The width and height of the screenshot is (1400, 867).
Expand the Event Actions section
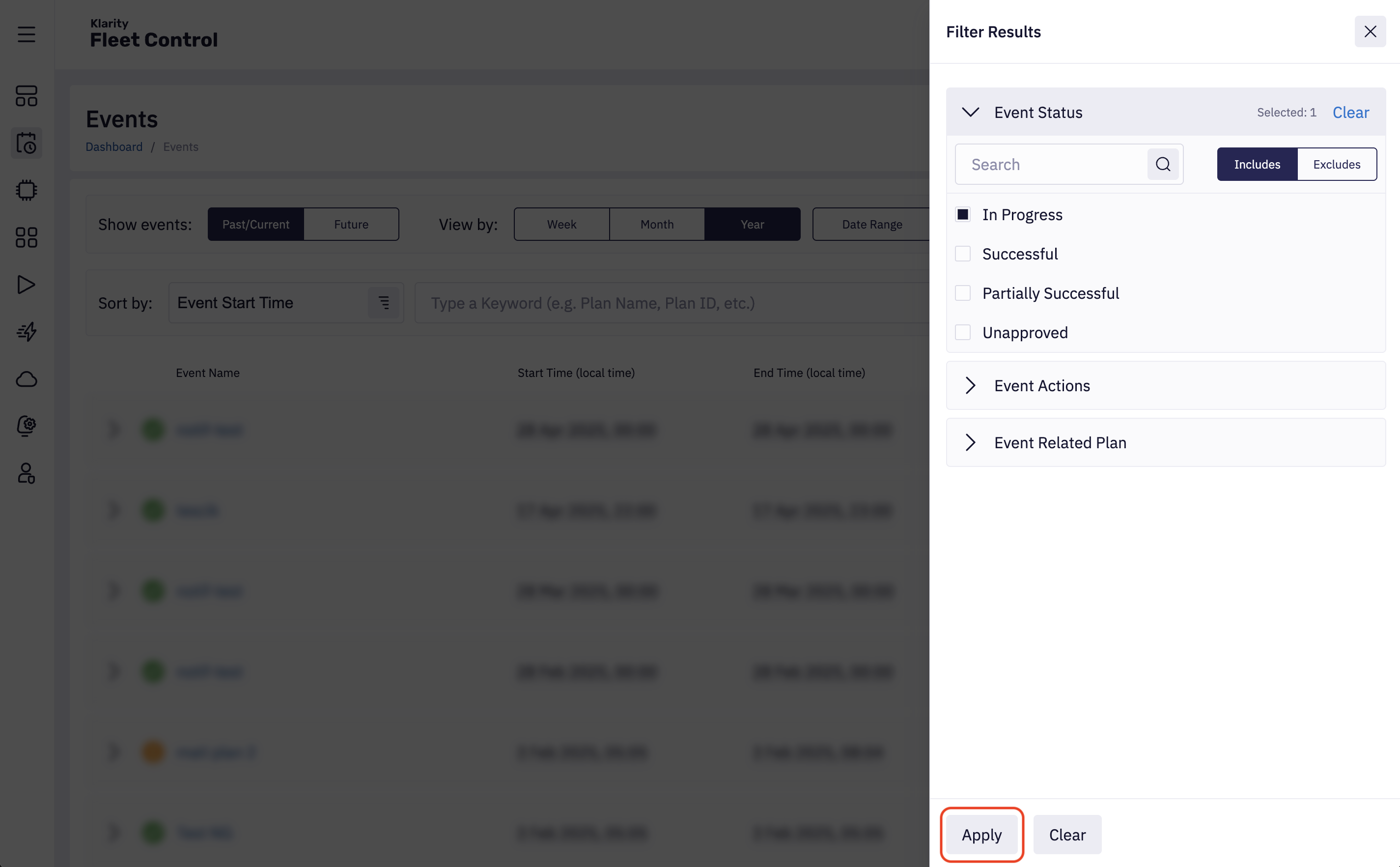pyautogui.click(x=970, y=385)
